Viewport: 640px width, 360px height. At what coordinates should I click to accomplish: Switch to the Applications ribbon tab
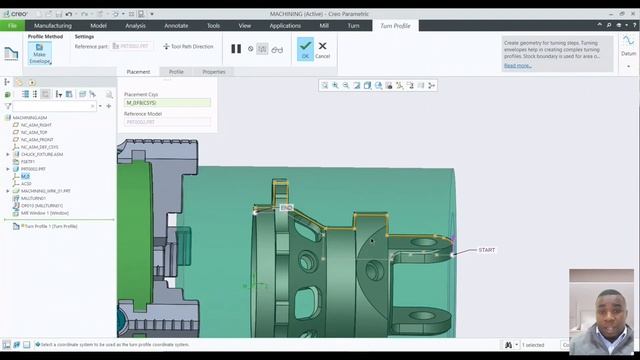coord(285,26)
